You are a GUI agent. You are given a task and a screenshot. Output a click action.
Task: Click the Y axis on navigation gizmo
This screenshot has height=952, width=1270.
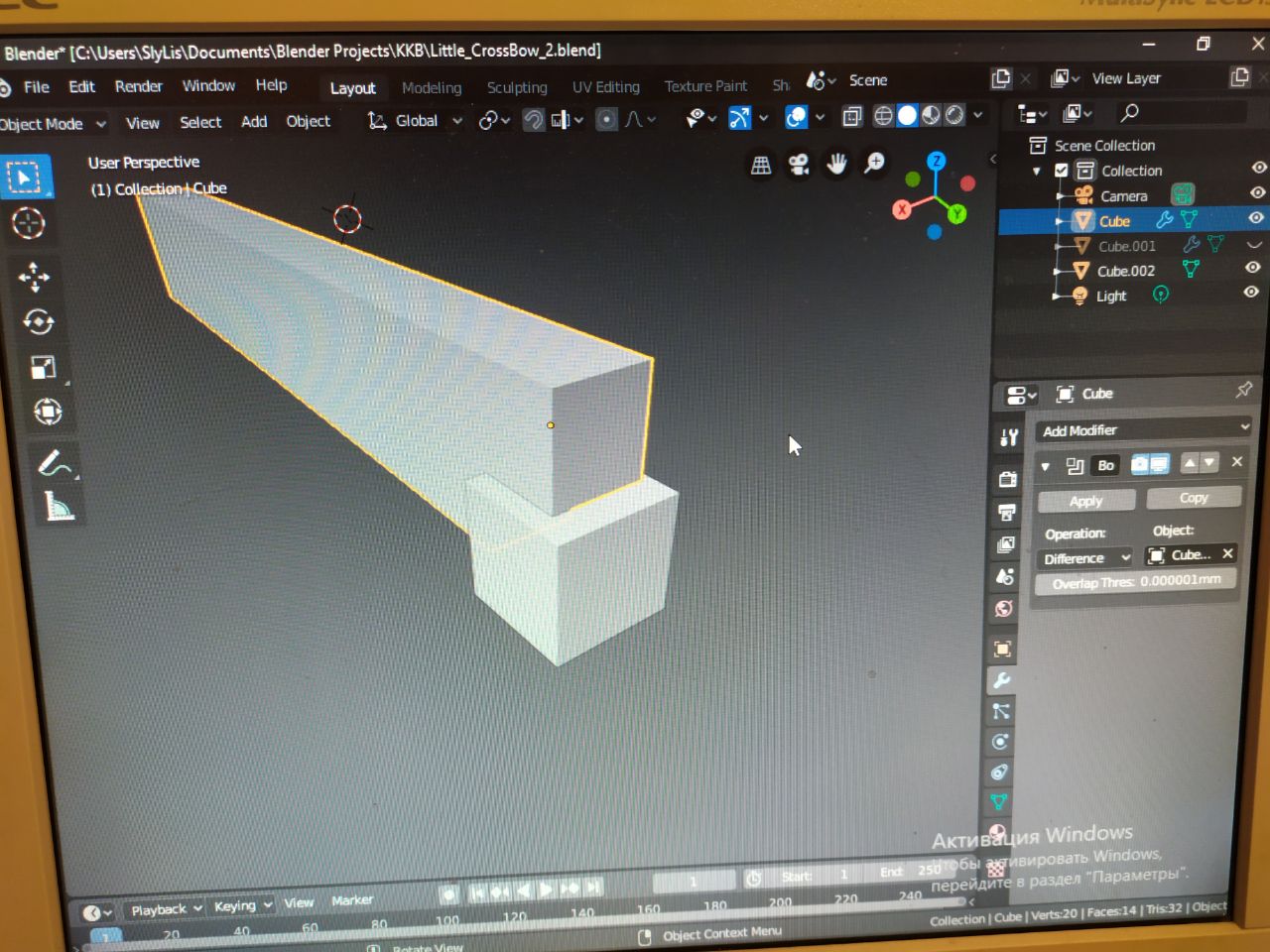957,213
